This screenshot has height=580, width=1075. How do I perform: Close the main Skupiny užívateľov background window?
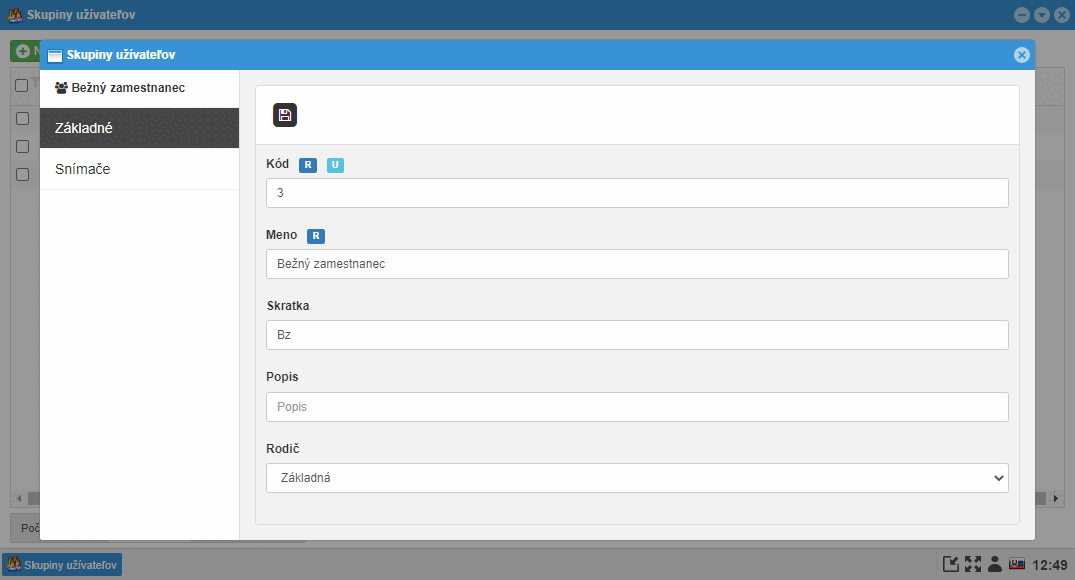(x=1061, y=14)
